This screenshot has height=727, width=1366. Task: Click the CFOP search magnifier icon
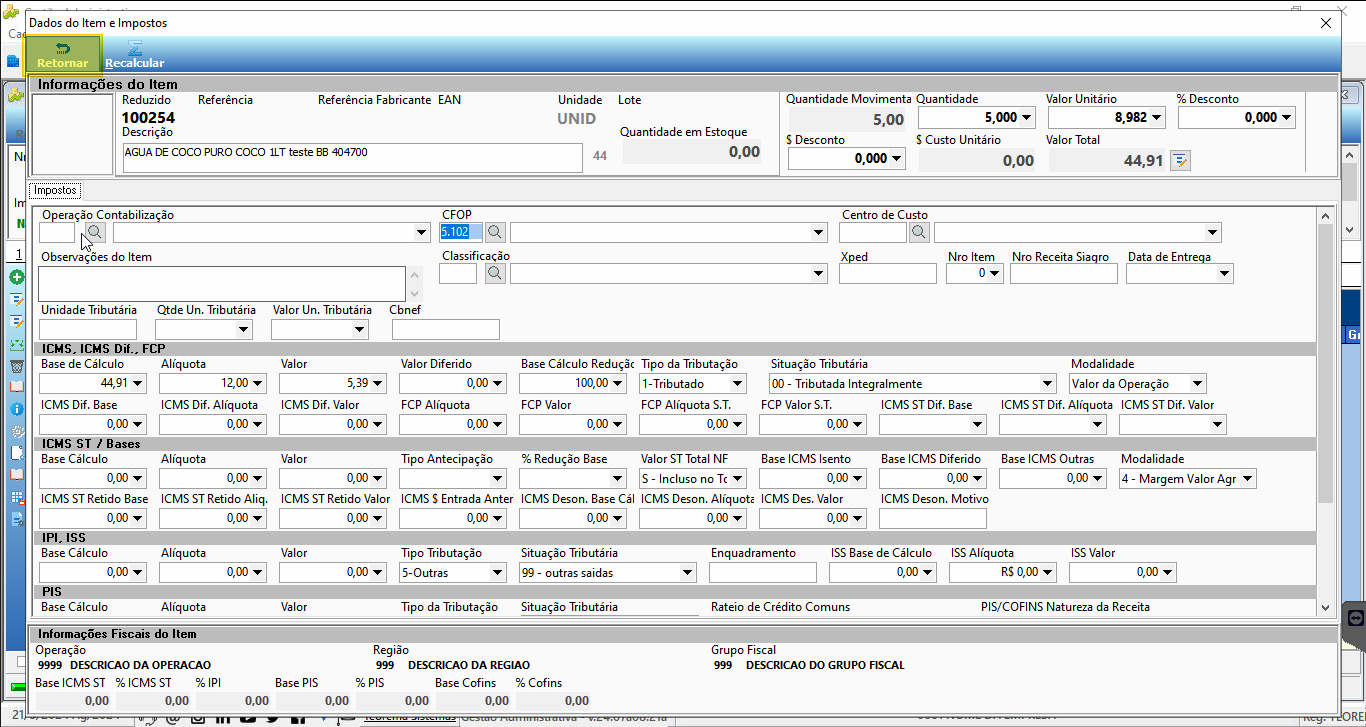click(x=495, y=232)
